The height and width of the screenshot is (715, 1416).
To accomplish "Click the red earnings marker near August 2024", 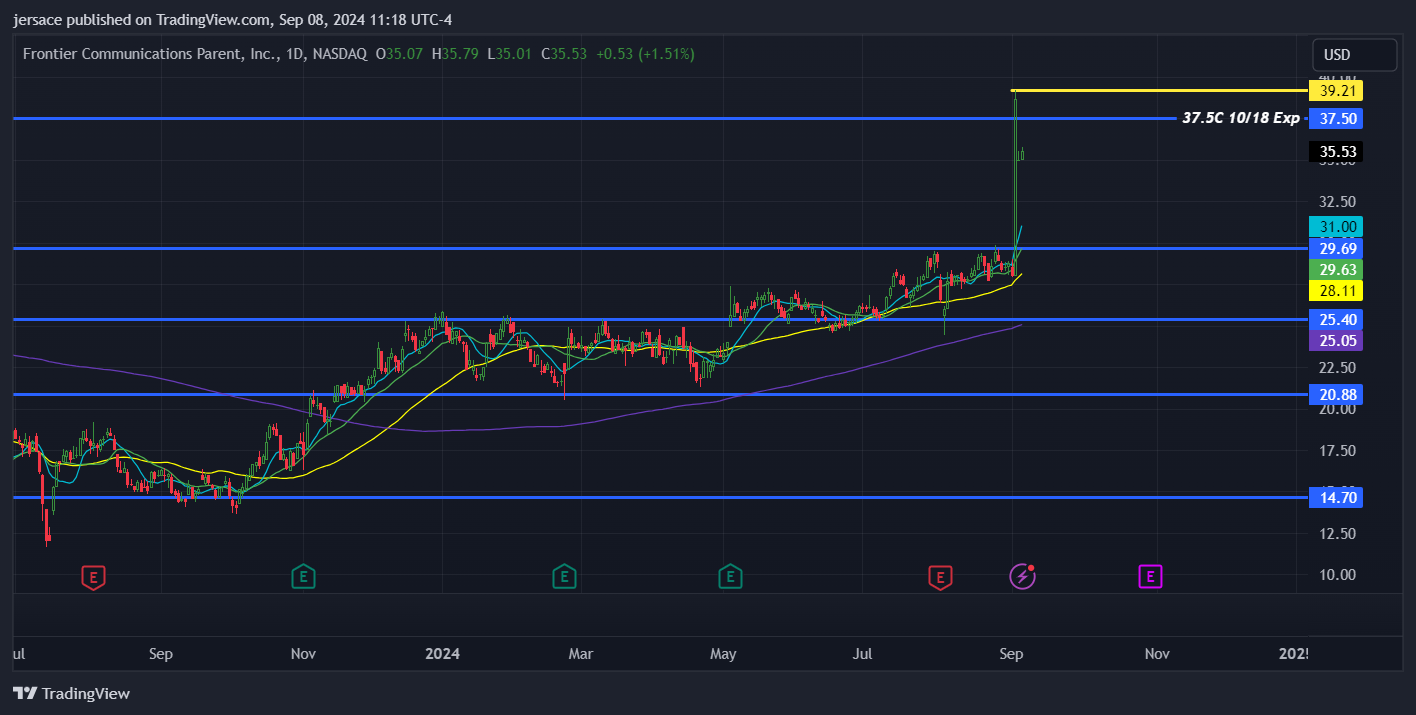I will pos(939,576).
